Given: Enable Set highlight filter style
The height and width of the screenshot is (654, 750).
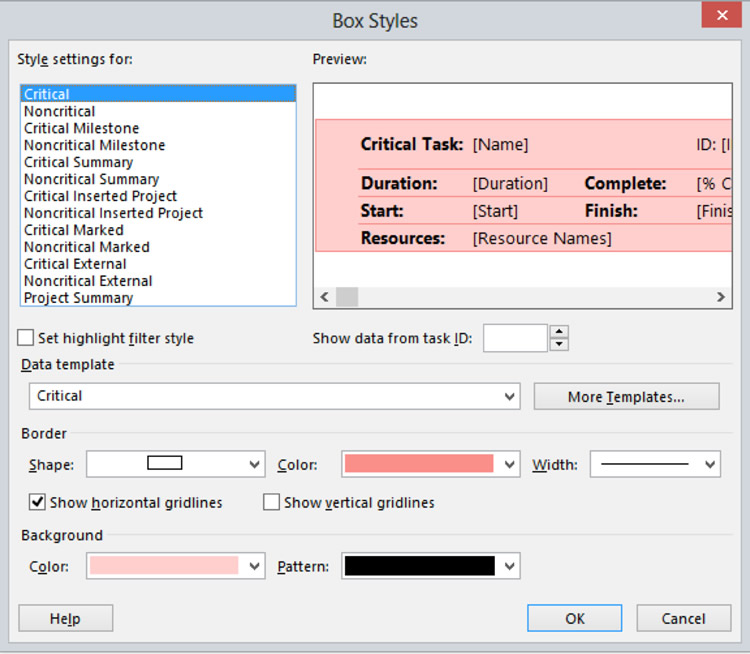Looking at the screenshot, I should pos(25,338).
